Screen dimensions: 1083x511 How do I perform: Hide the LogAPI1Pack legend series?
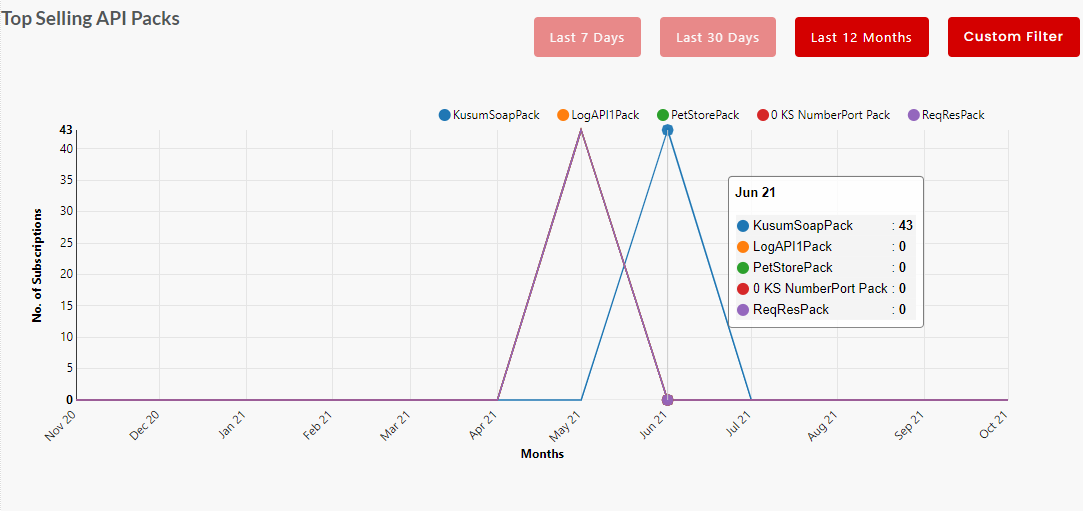(605, 115)
